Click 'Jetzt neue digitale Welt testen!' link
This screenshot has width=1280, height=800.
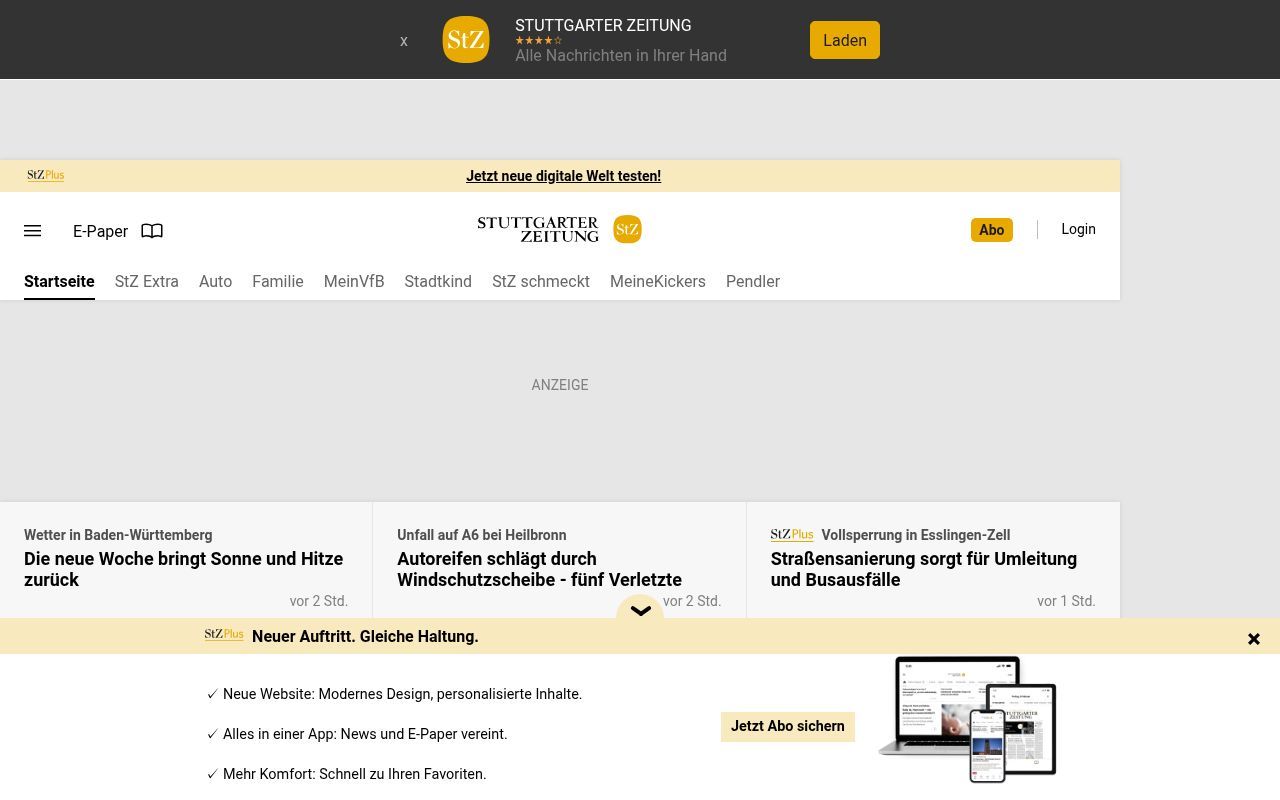coord(563,176)
